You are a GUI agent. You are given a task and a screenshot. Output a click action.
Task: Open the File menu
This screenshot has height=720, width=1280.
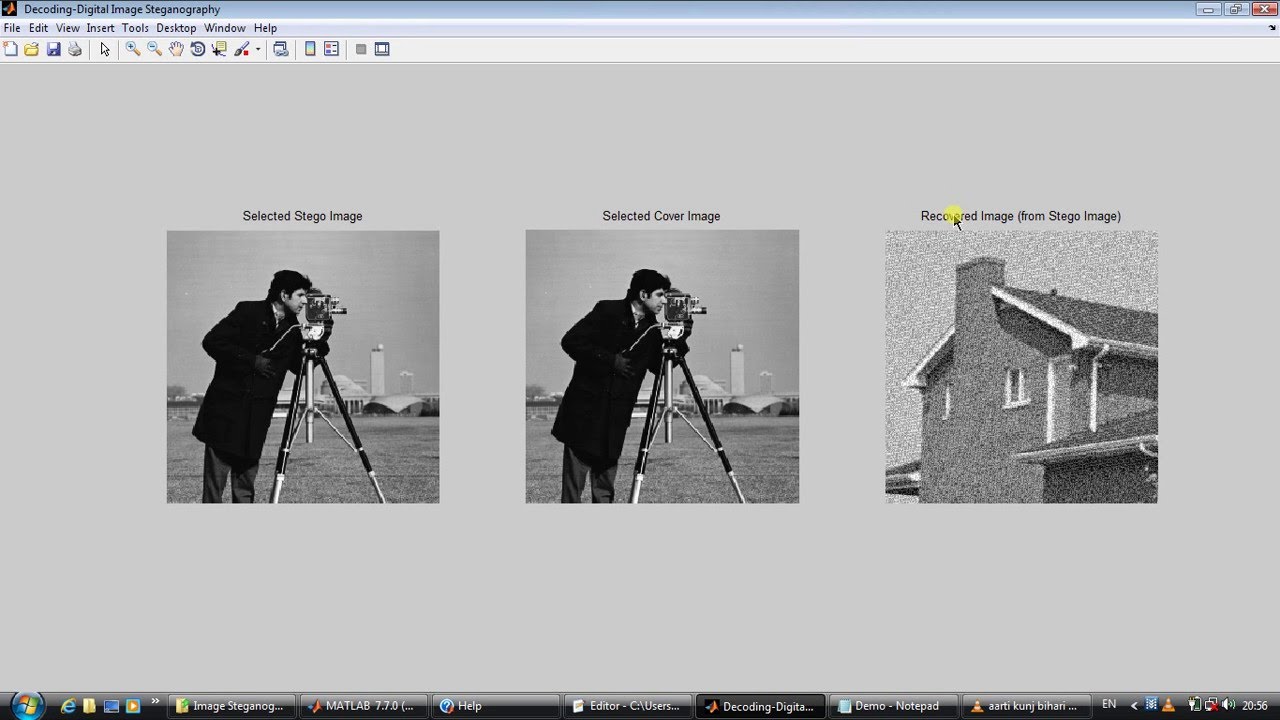coord(12,28)
